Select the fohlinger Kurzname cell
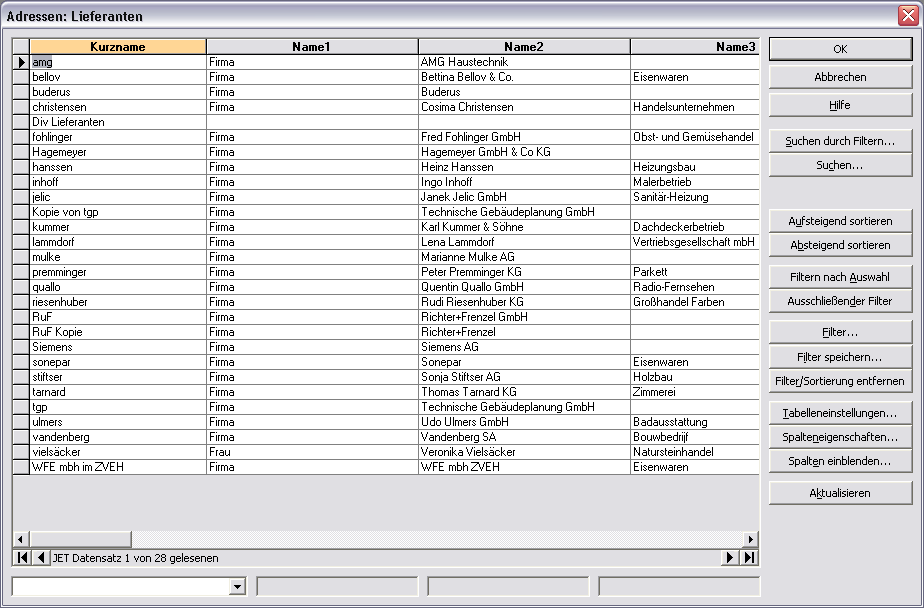The height and width of the screenshot is (608, 924). pyautogui.click(x=118, y=137)
